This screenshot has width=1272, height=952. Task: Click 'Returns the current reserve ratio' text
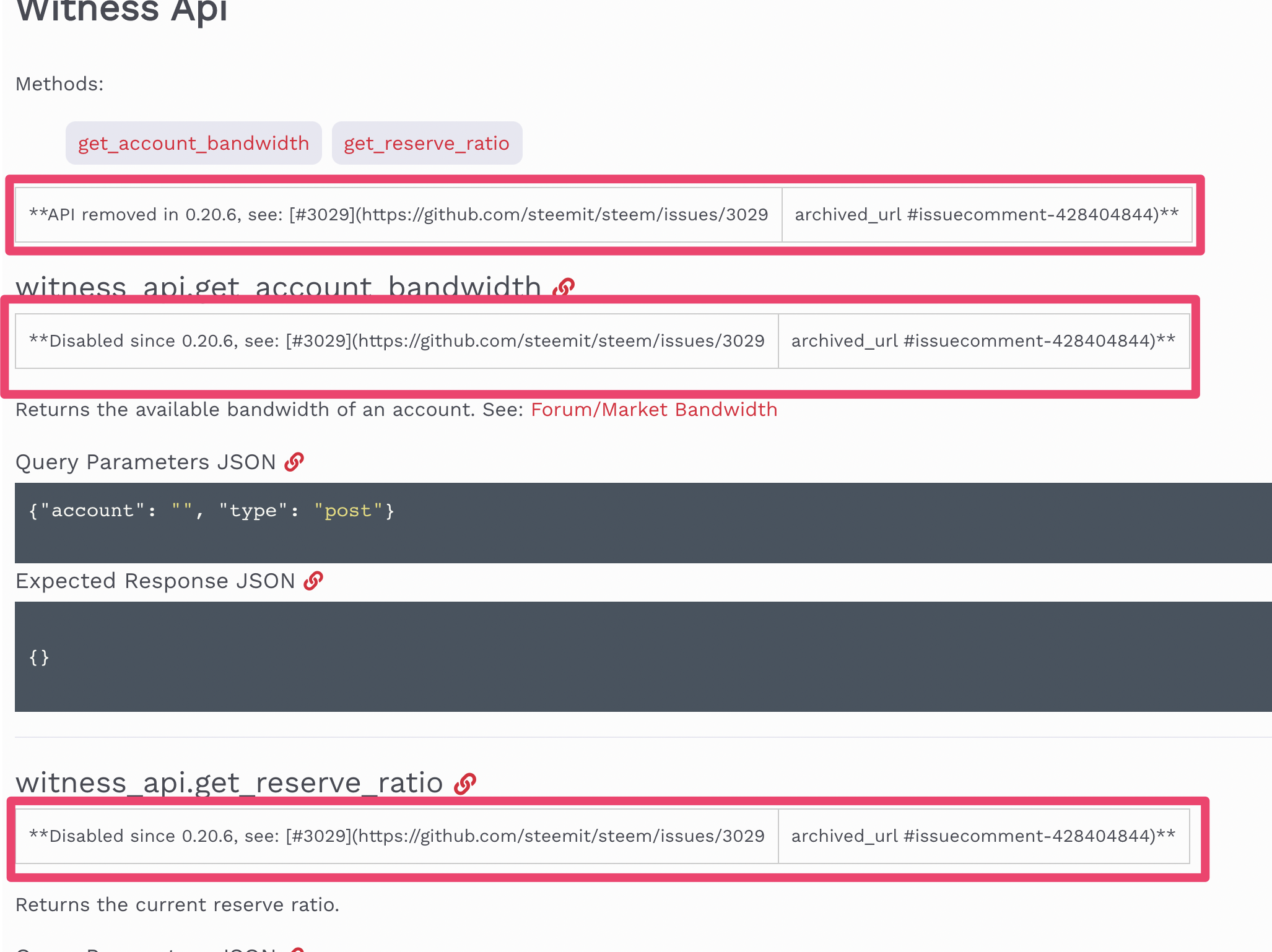point(177,905)
